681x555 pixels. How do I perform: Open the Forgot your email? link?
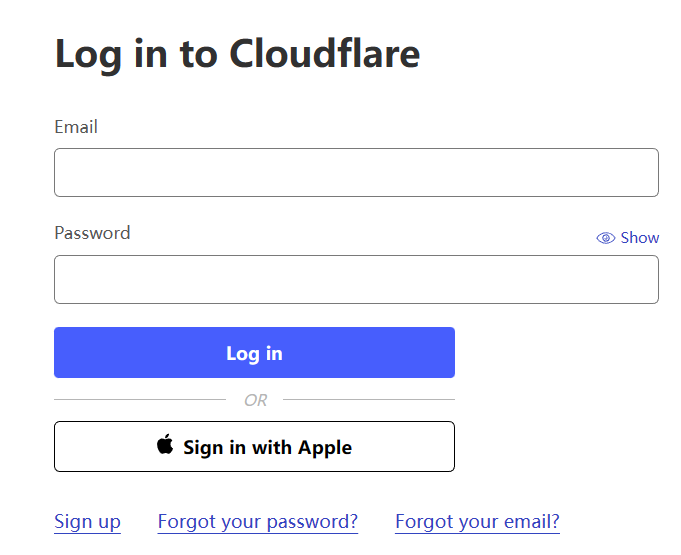pos(477,522)
